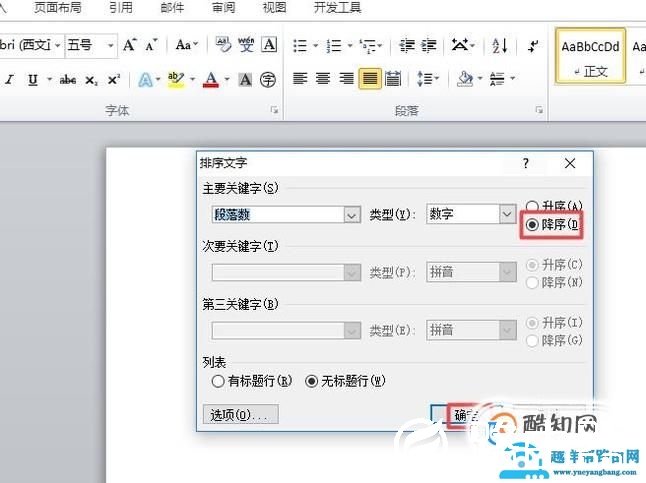Open the 开发工具 ribbon tab
The image size is (646, 483).
point(338,7)
